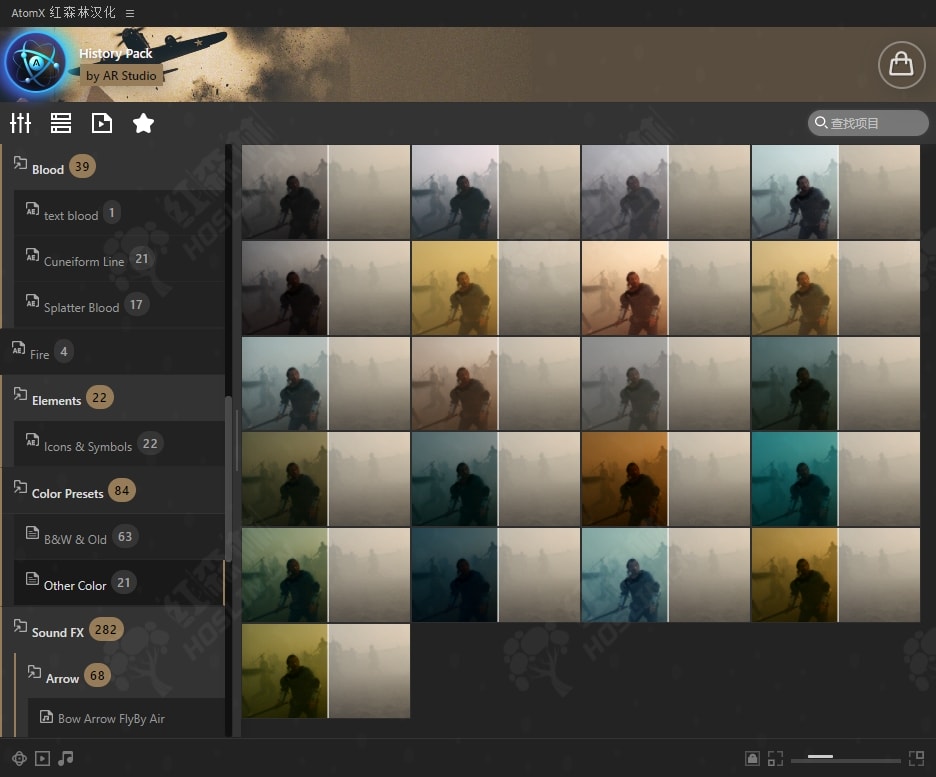936x777 pixels.
Task: Click the large thumbnails icon right of size slider
Action: coord(916,758)
